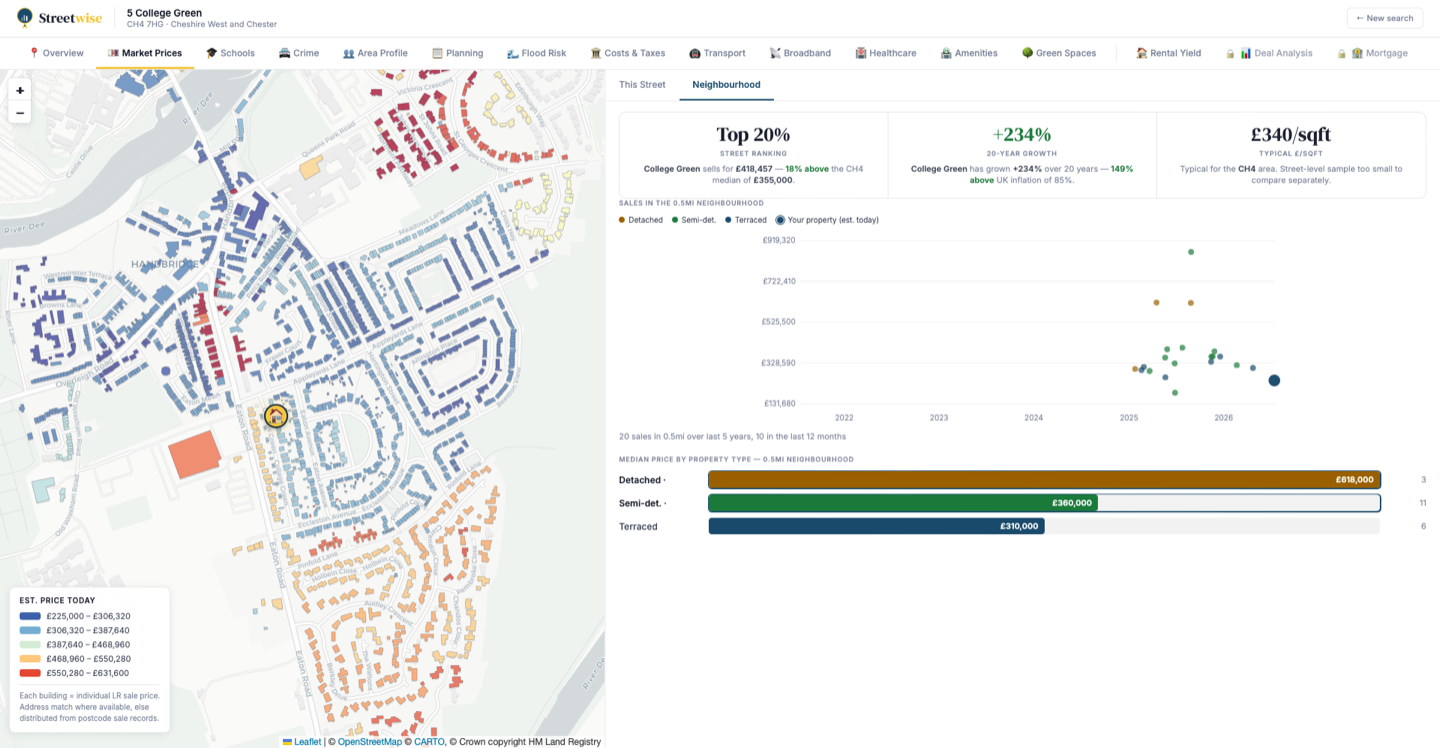This screenshot has height=748, width=1440.
Task: Go to the Healthcare section
Action: (886, 53)
